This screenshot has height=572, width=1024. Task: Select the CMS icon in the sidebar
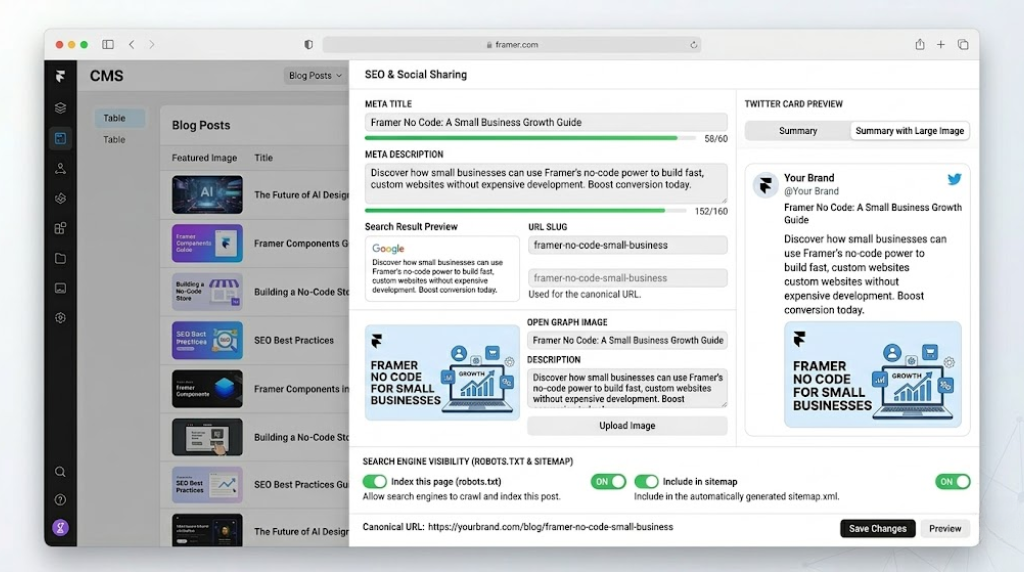61,138
